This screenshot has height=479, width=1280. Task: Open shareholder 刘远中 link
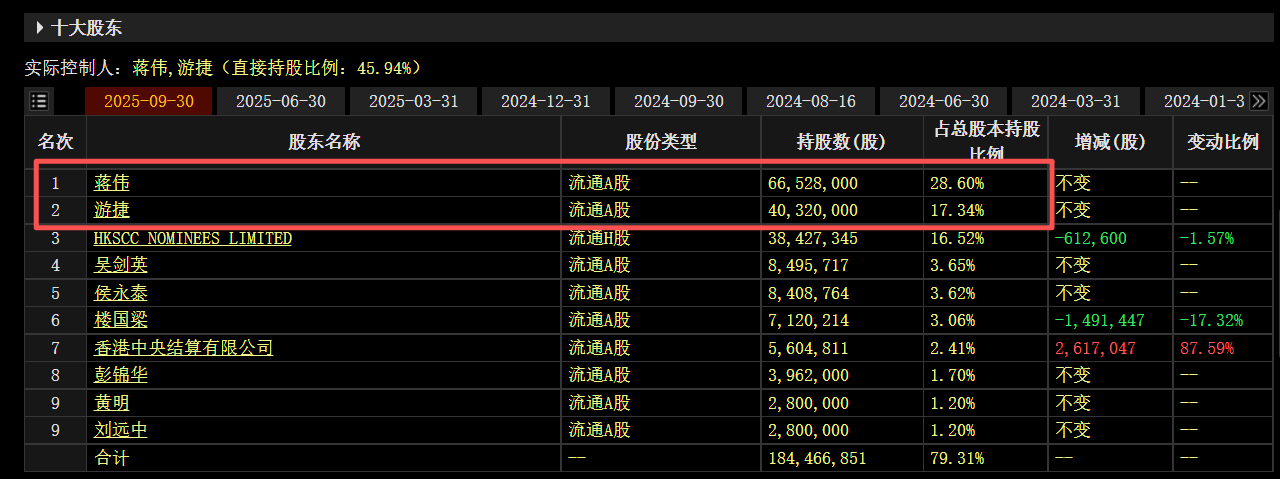(x=121, y=430)
